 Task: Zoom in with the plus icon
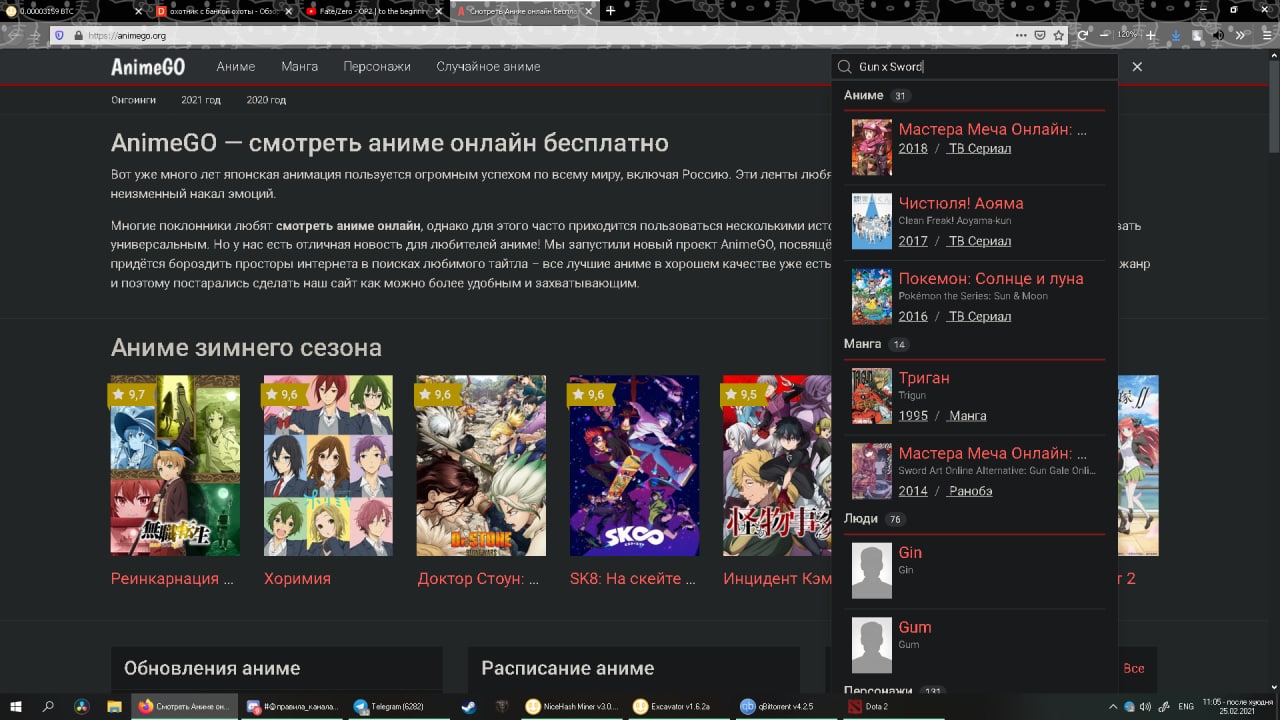click(x=1151, y=35)
